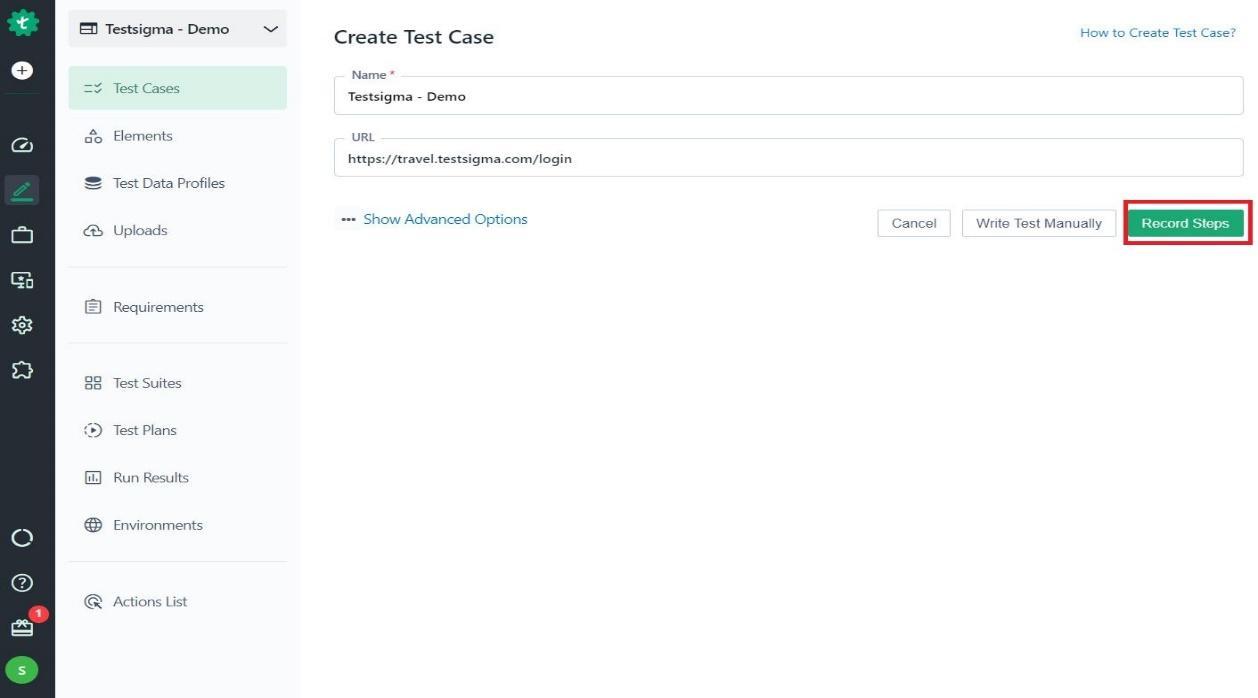This screenshot has width=1258, height=698.
Task: Open the gift icon with notification badge
Action: tap(22, 628)
